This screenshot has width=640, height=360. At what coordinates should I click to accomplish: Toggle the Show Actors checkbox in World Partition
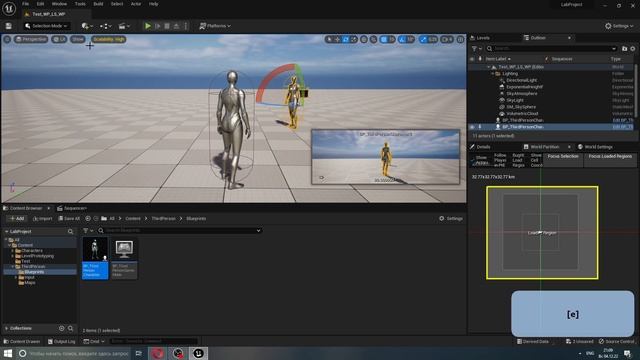tap(473, 160)
